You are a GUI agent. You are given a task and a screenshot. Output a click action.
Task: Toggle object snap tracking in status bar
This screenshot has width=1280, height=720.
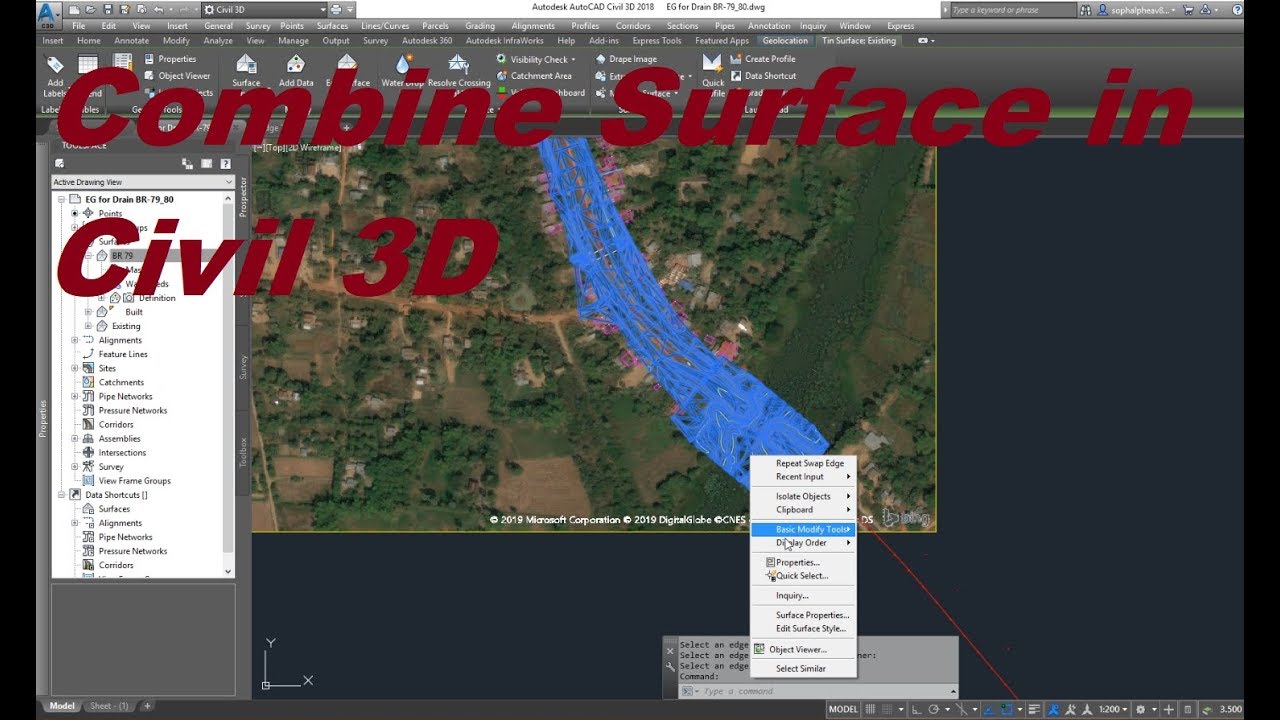tap(988, 709)
